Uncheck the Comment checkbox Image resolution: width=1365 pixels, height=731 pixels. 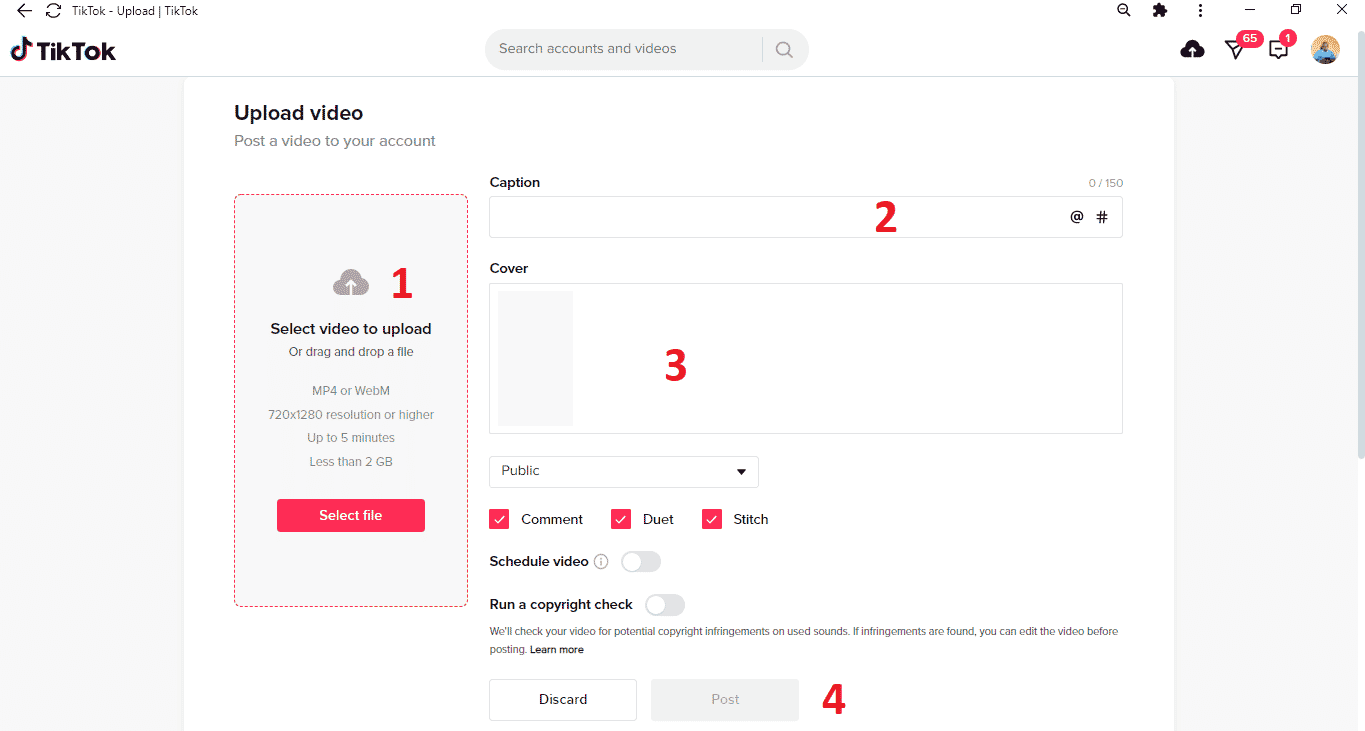click(499, 519)
